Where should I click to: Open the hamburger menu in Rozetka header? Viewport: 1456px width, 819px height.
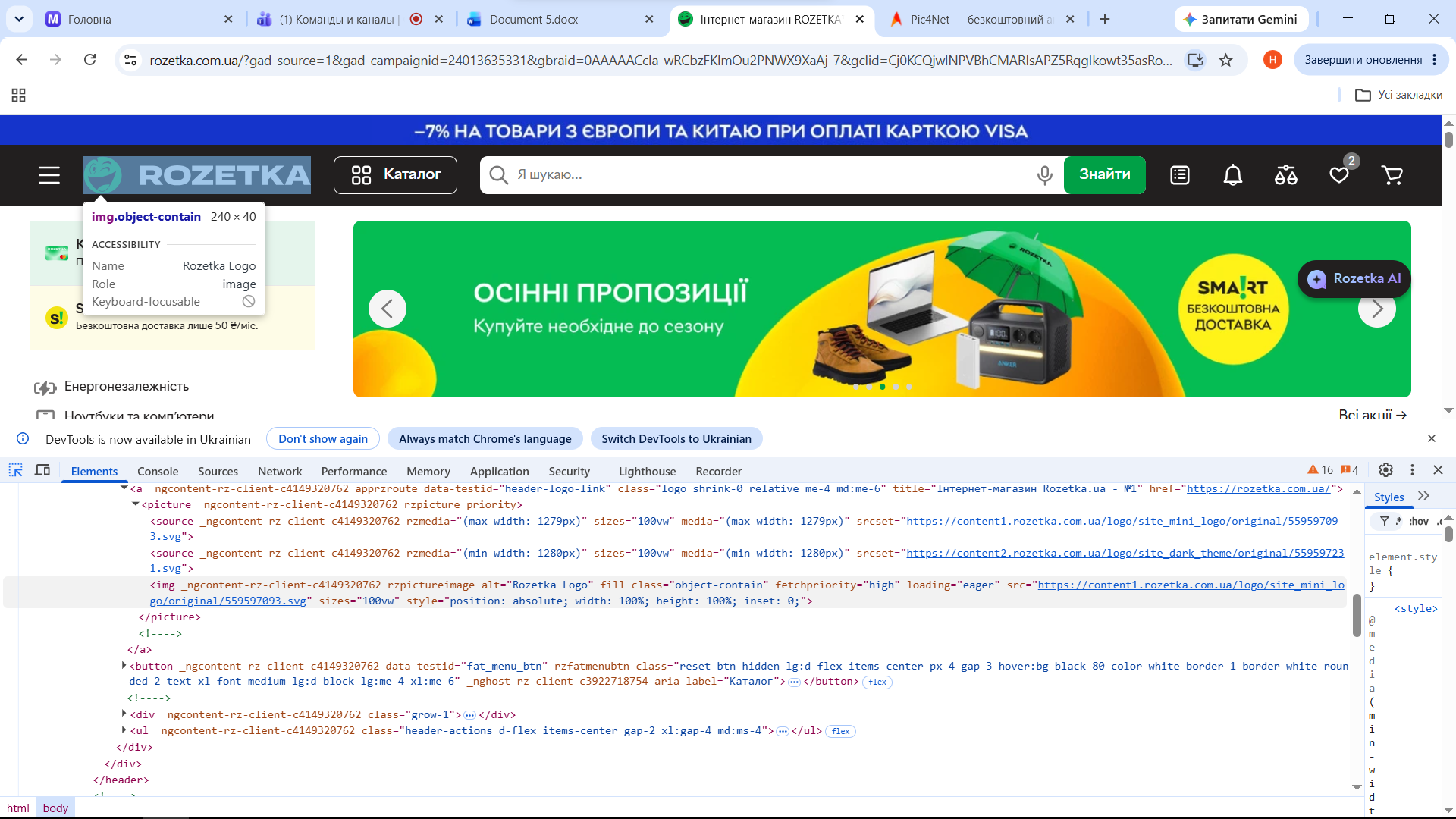49,175
